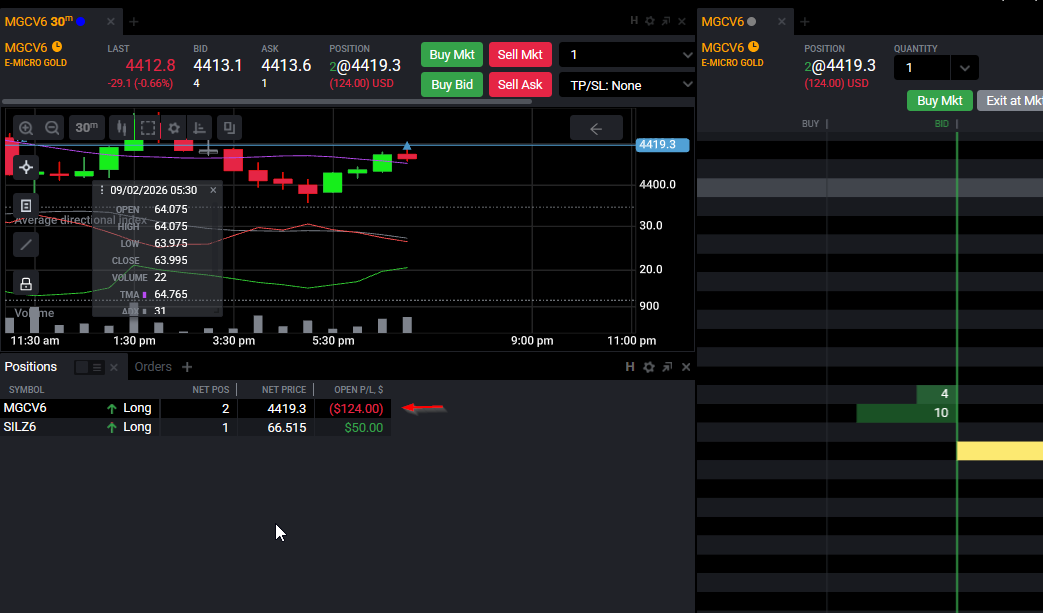Click the Exit at Mkt button
The width and height of the screenshot is (1043, 613).
point(1011,100)
